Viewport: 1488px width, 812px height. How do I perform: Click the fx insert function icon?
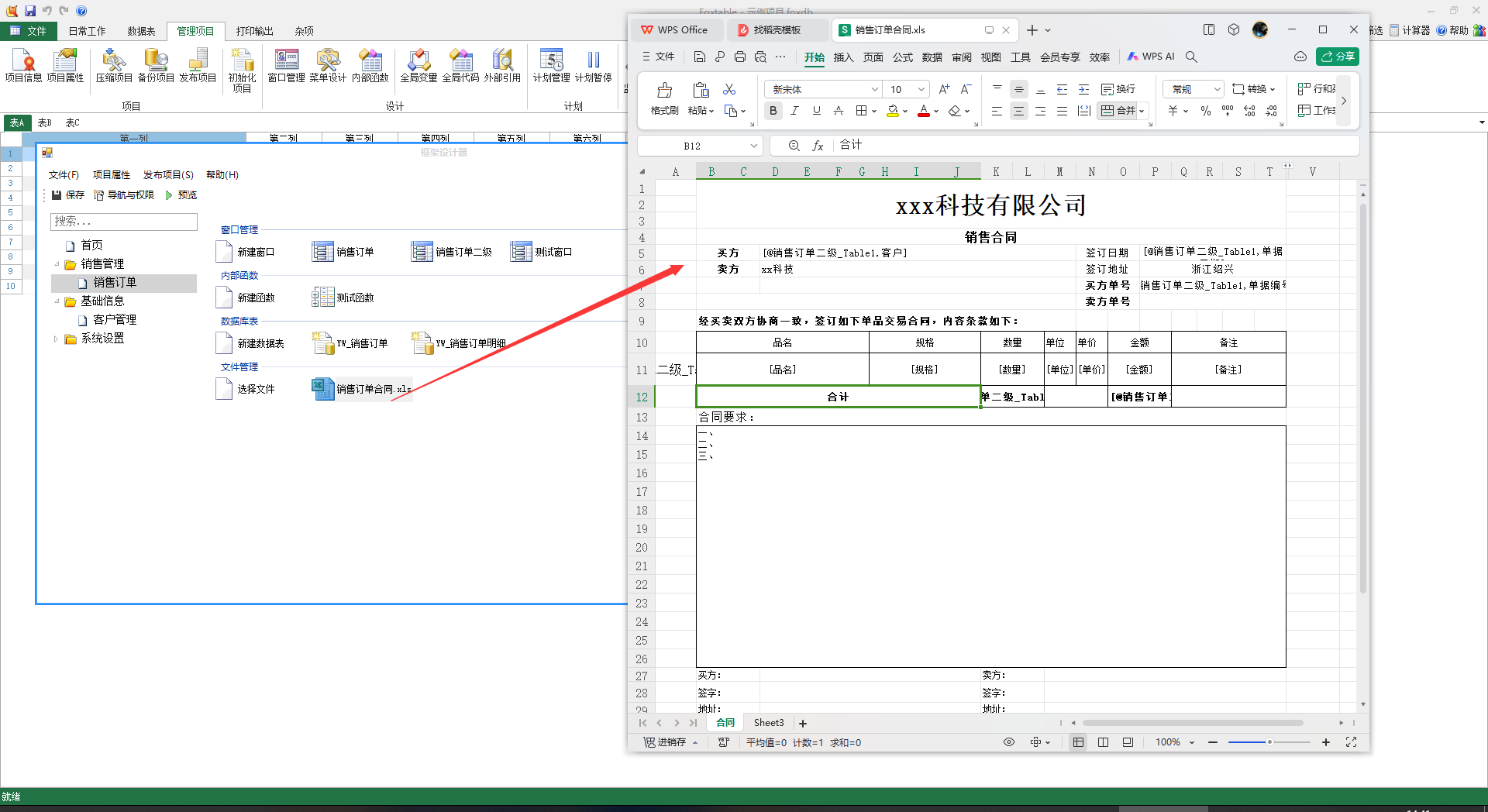pos(818,146)
